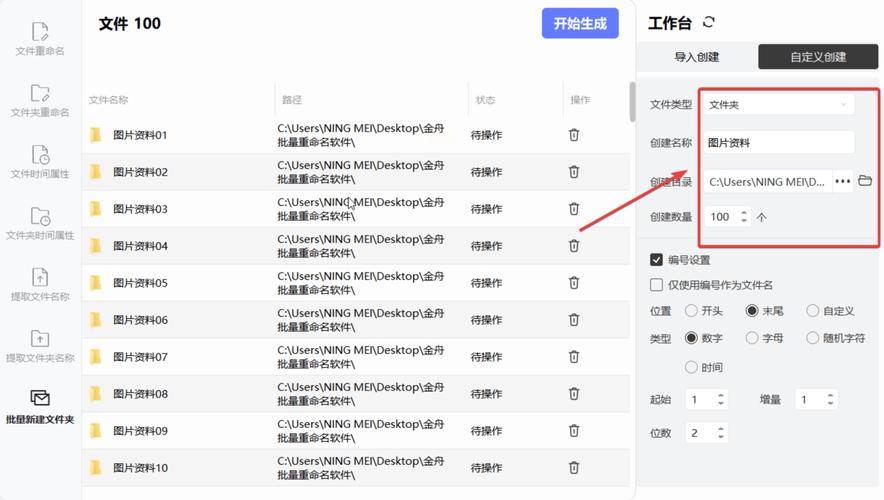The width and height of the screenshot is (884, 500).
Task: Select the 开头 position radio button
Action: 691,311
